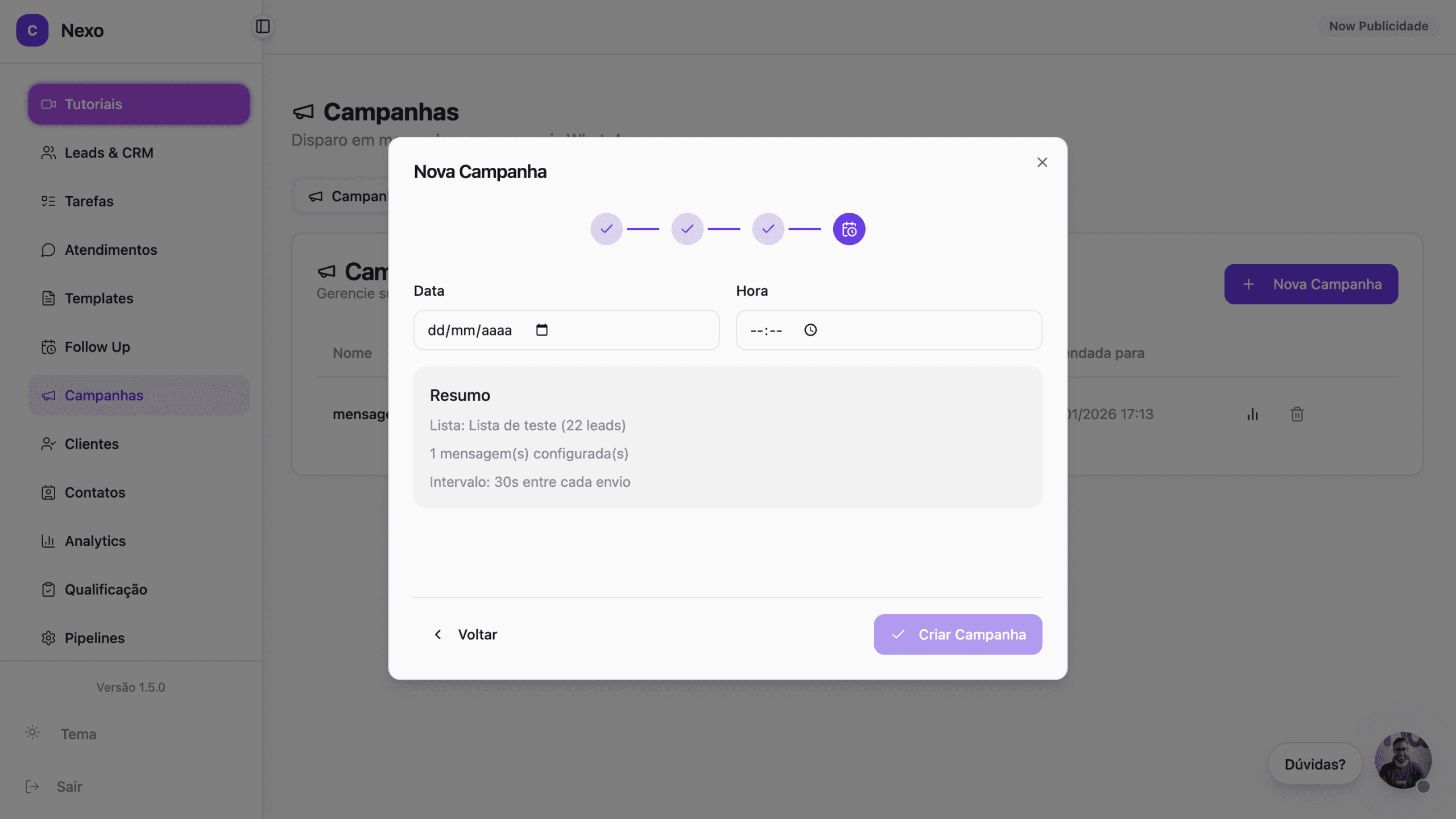This screenshot has width=1456, height=819.
Task: Delete the campaign with trash icon
Action: 1297,414
